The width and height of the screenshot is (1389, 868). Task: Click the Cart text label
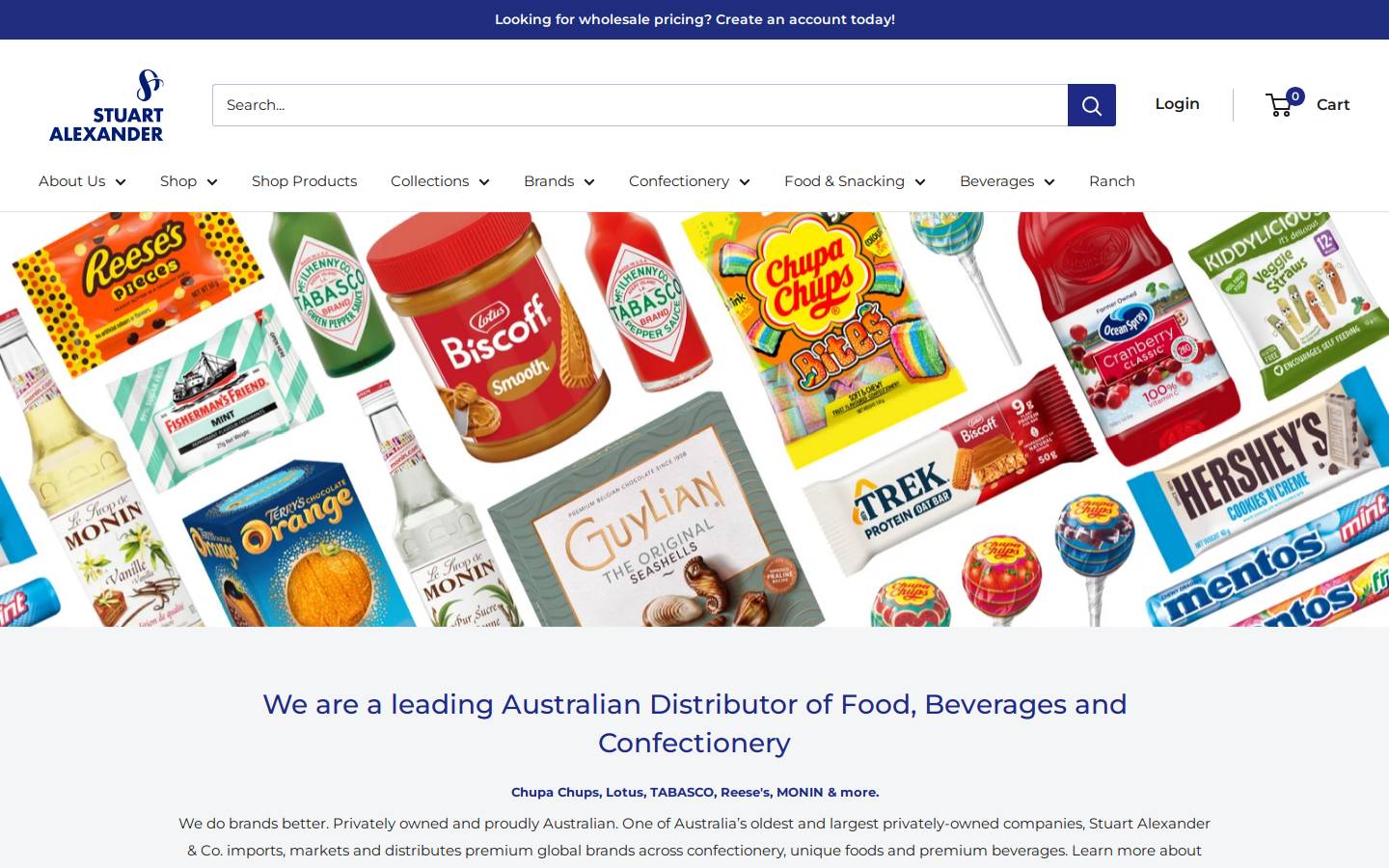pos(1333,104)
